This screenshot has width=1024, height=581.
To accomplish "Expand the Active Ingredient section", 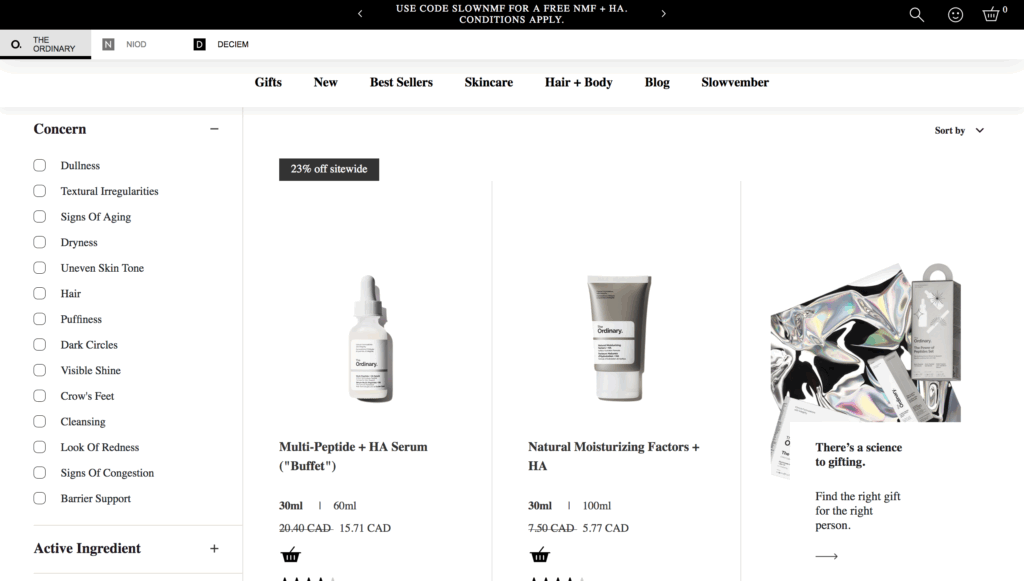I will [214, 549].
